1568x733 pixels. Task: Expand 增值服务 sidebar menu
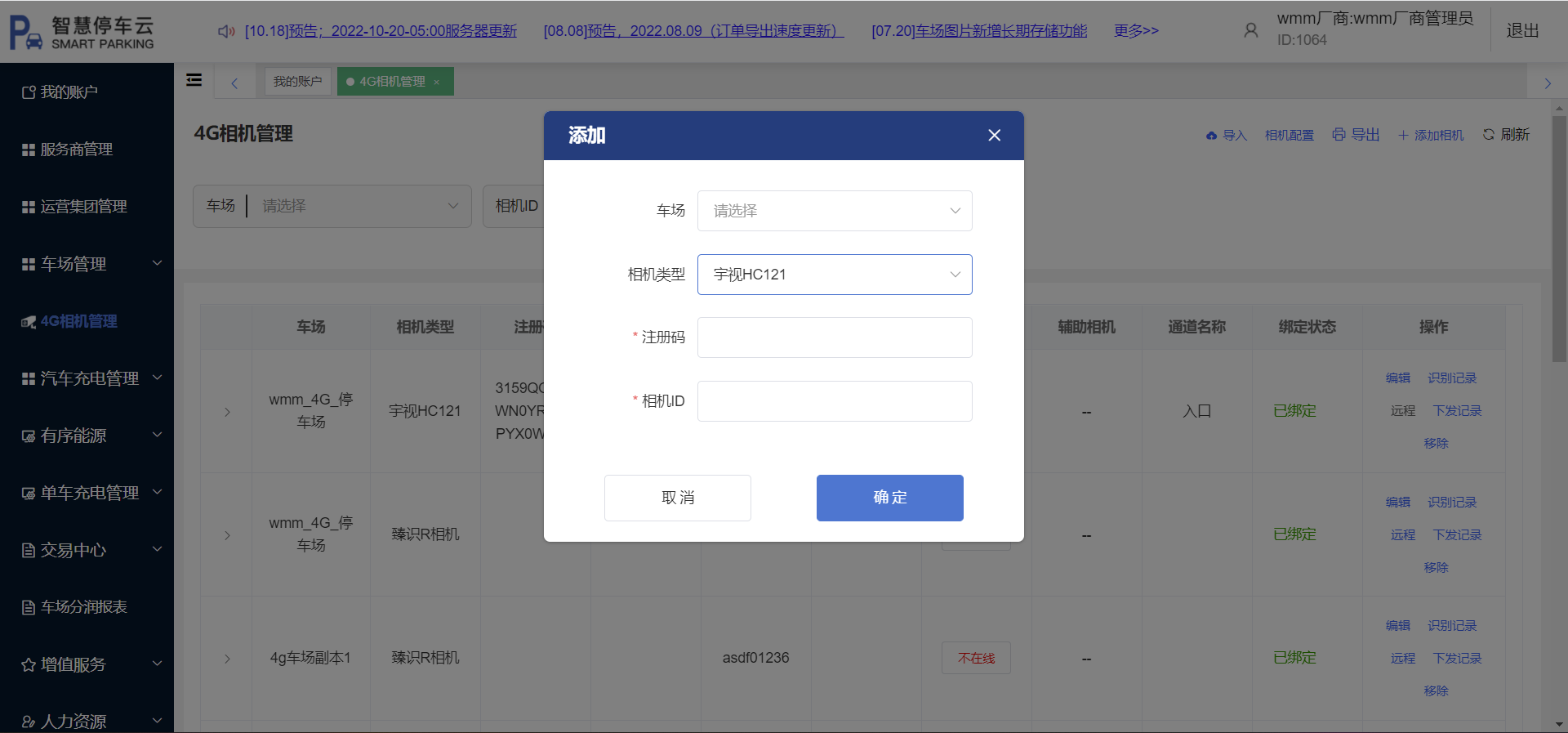[x=87, y=664]
